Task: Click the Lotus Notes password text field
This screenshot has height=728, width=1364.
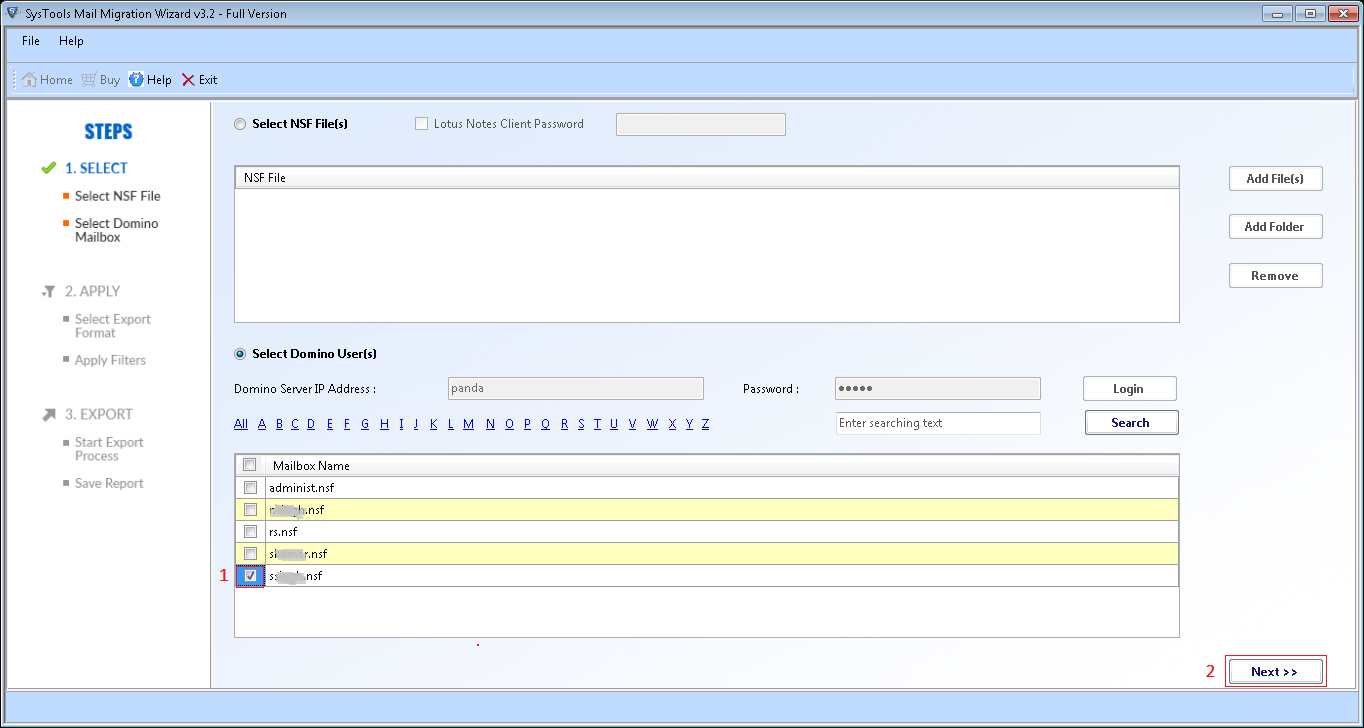Action: tap(701, 124)
